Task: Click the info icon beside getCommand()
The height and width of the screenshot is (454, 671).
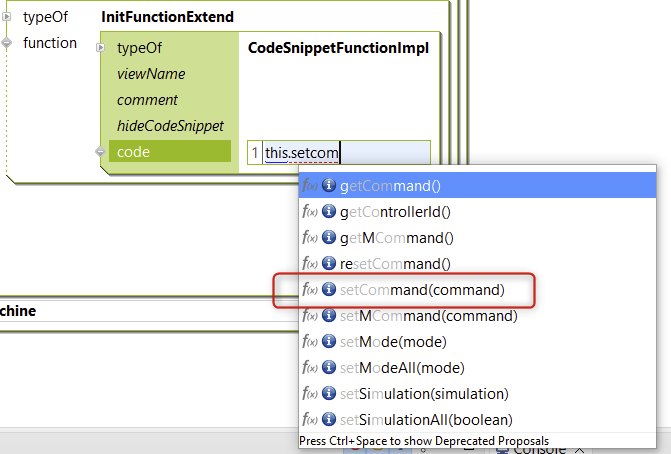Action: pyautogui.click(x=328, y=186)
